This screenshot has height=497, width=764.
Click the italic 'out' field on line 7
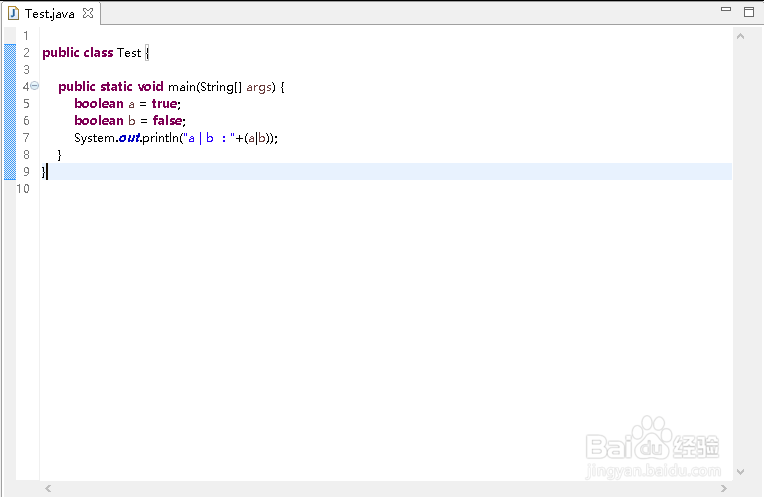(130, 138)
